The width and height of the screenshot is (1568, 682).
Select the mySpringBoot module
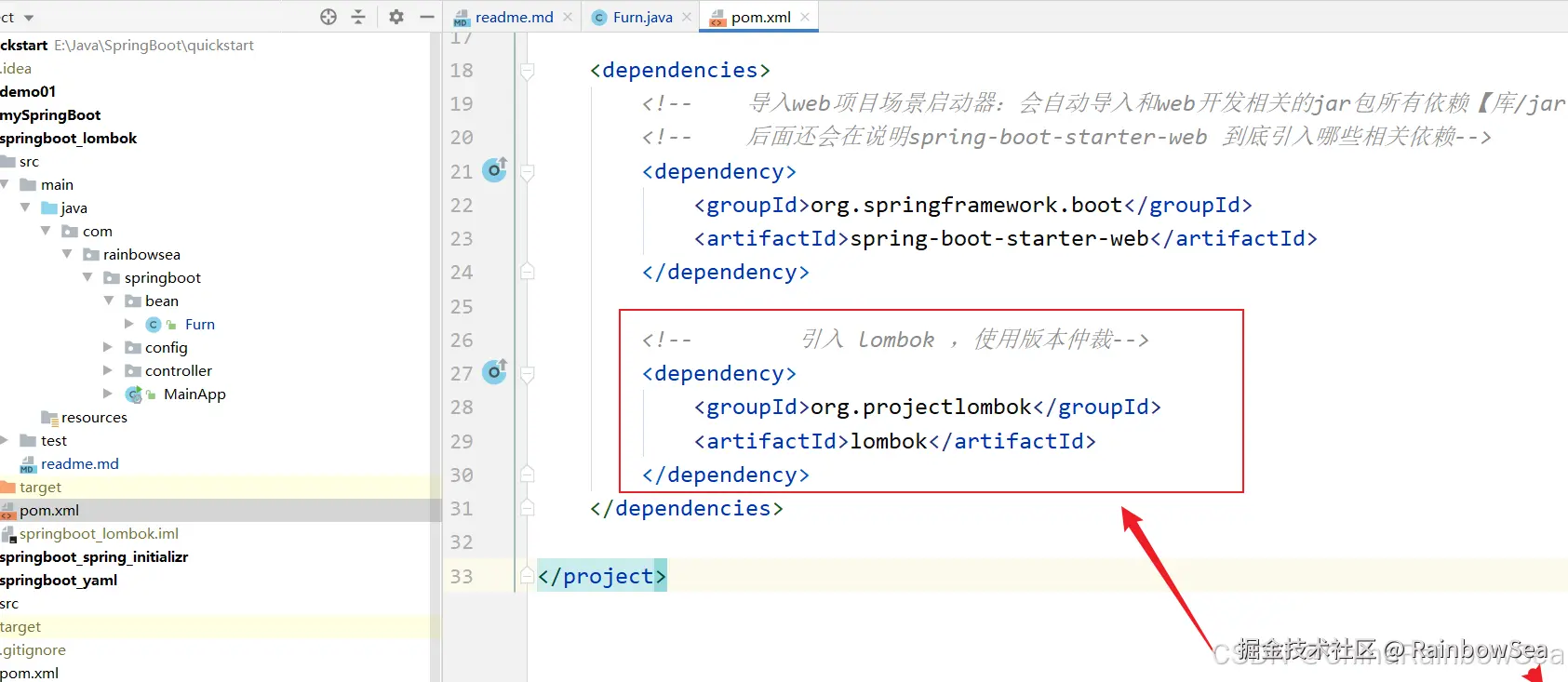(50, 114)
